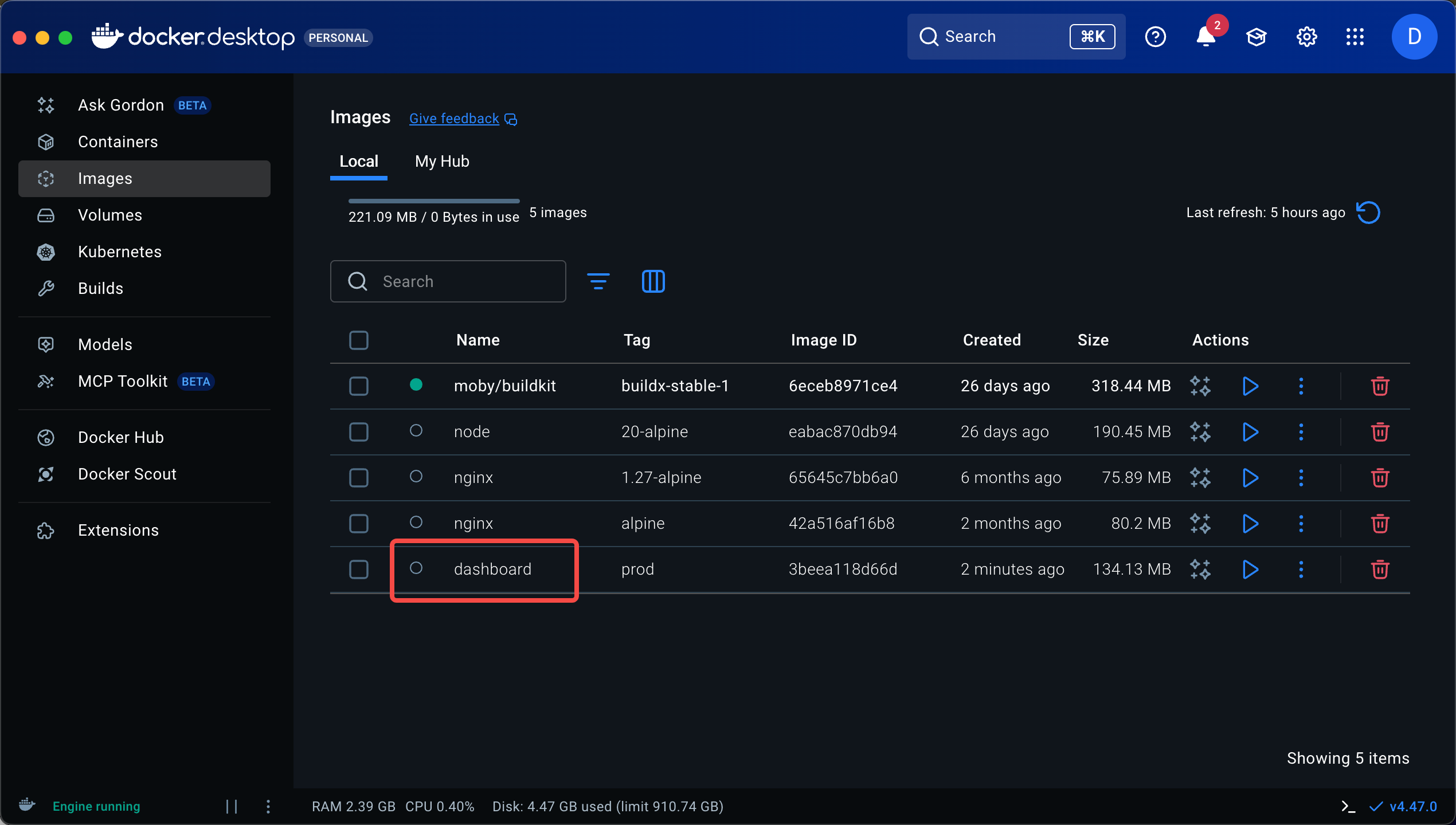Open the user account avatar D

click(1414, 37)
